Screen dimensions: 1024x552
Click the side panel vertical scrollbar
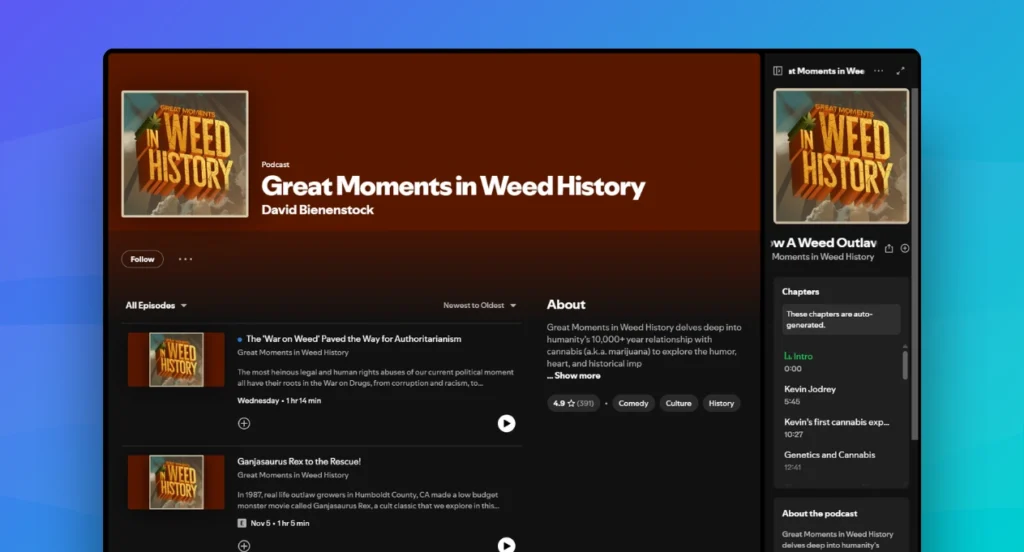click(914, 264)
